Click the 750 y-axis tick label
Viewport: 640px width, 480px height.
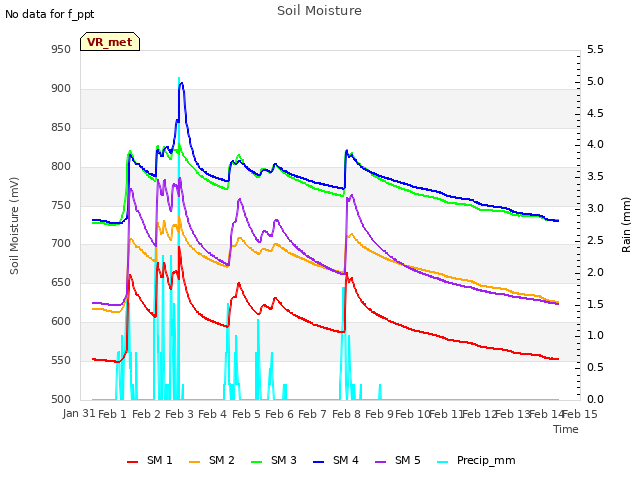61,206
